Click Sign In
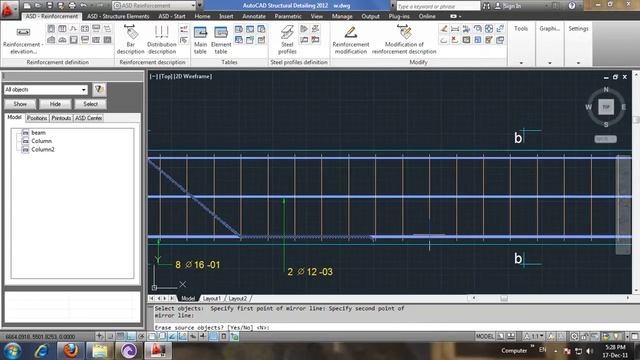The height and width of the screenshot is (360, 640). click(512, 6)
